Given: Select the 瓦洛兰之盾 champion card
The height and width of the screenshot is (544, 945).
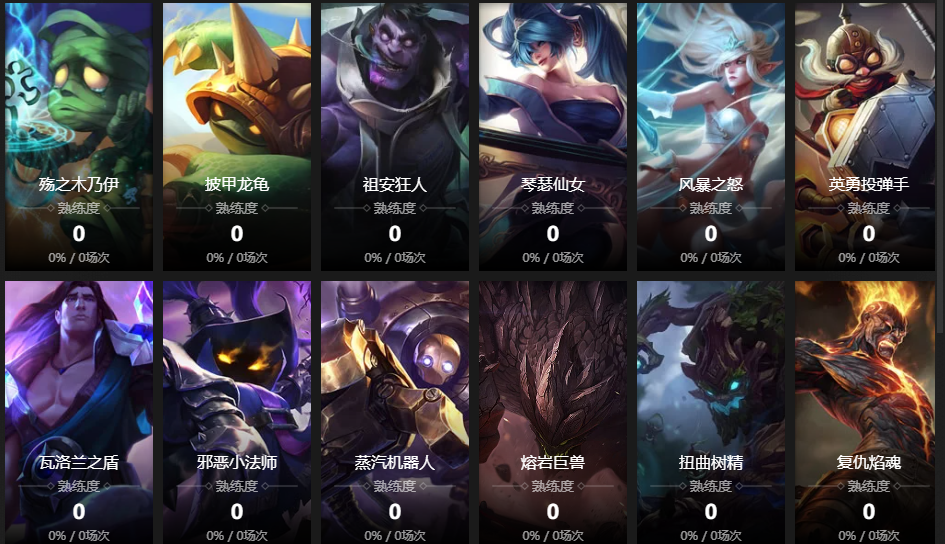Looking at the screenshot, I should [79, 413].
